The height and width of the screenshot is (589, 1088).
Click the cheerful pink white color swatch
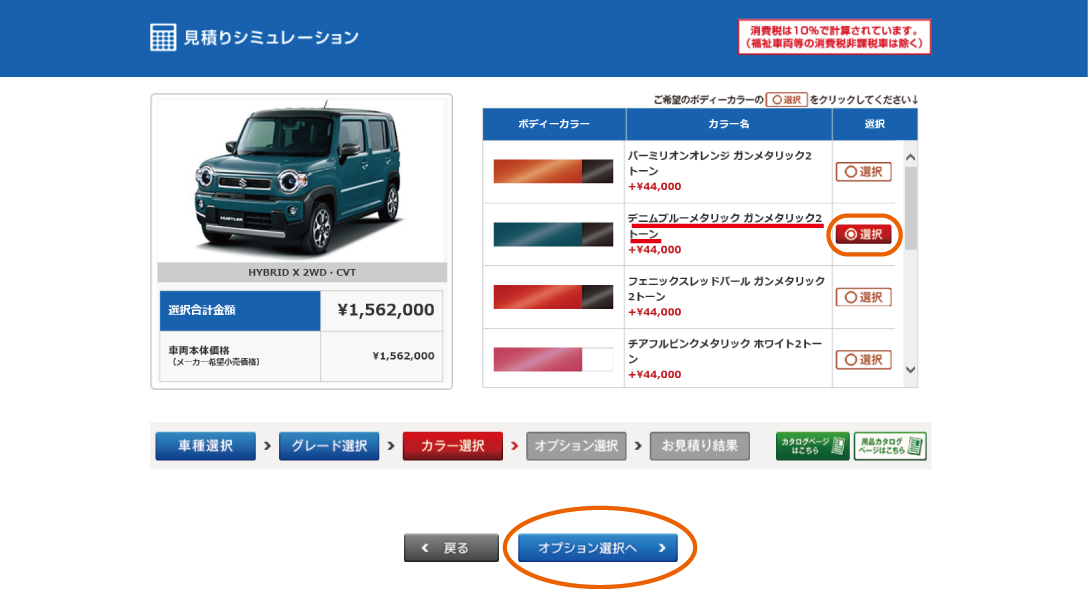point(553,359)
